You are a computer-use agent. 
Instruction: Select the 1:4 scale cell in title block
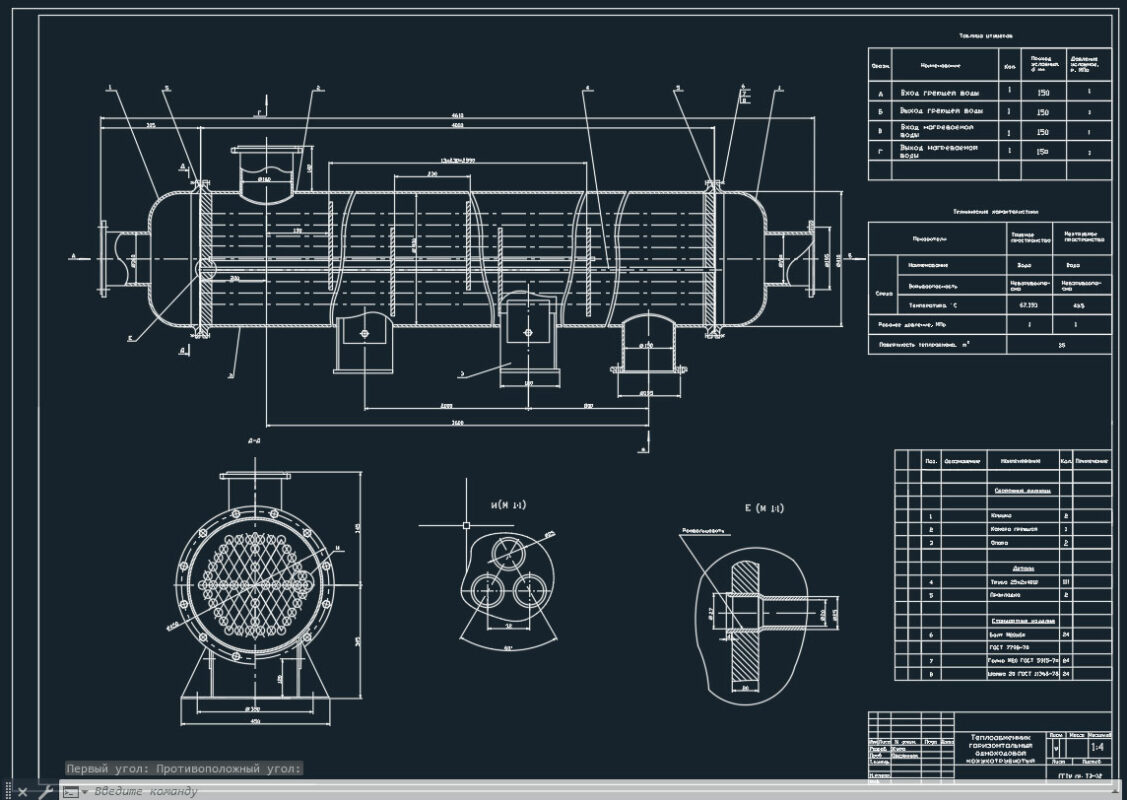click(x=1097, y=746)
